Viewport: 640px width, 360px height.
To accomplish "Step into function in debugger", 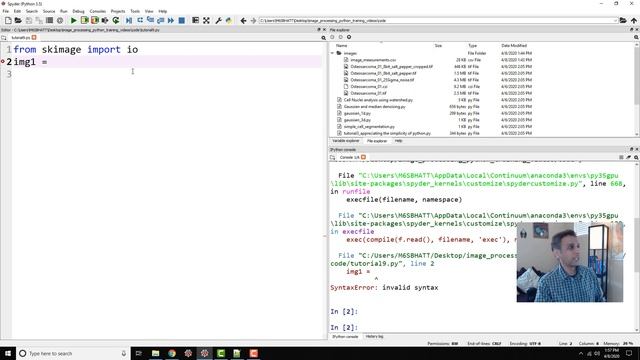I will click(x=150, y=20).
